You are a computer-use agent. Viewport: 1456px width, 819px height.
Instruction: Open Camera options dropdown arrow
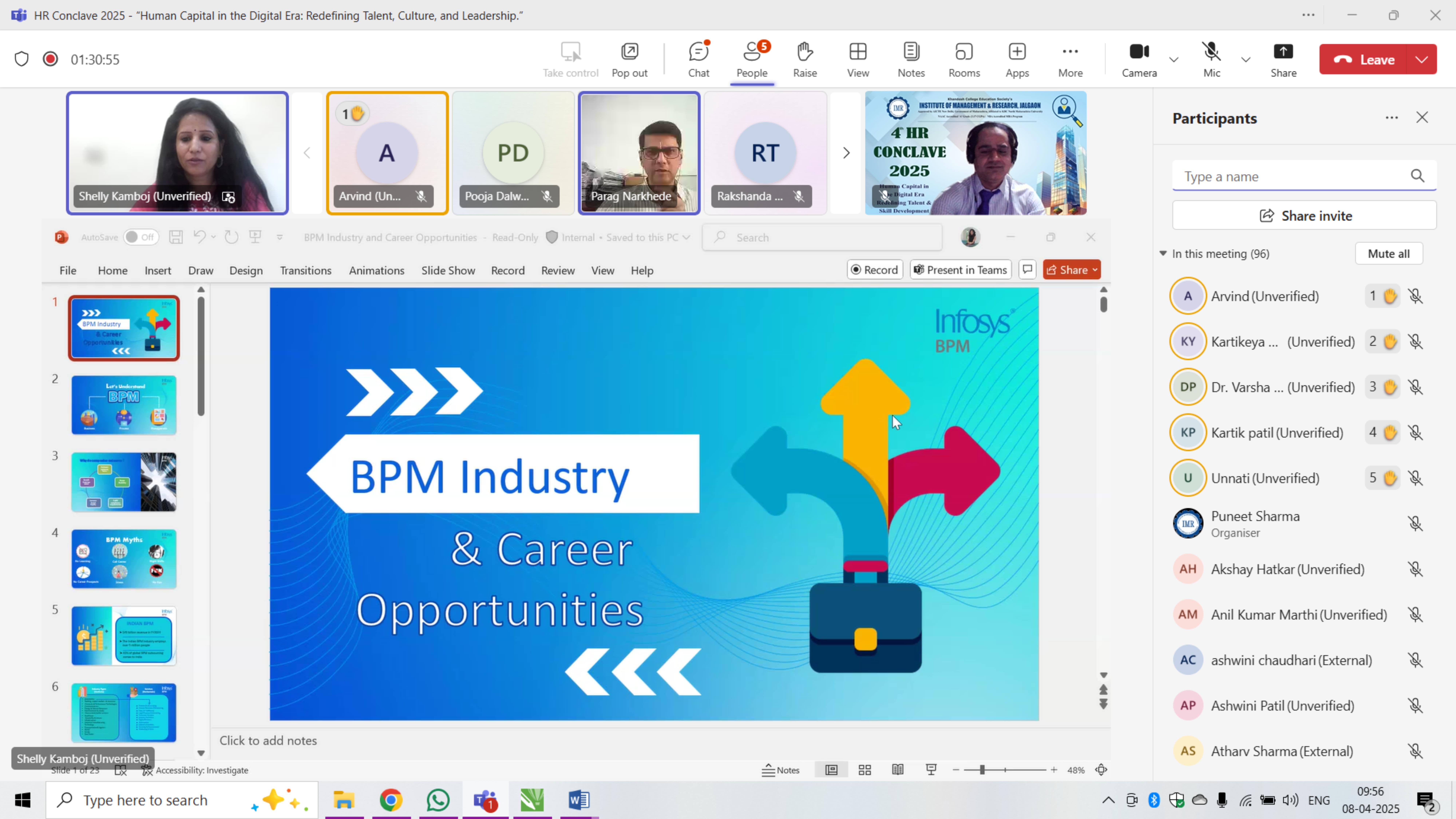tap(1174, 59)
